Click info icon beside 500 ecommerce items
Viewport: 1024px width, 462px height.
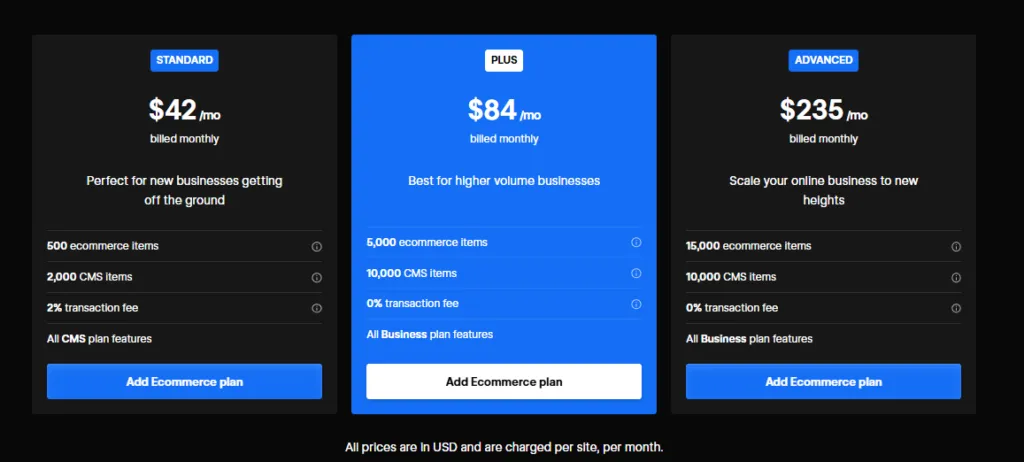(316, 246)
